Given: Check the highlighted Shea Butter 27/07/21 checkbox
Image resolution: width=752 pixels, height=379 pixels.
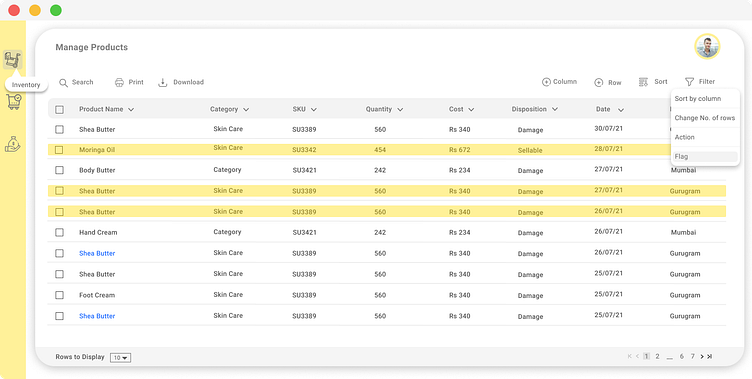Looking at the screenshot, I should click(x=59, y=191).
